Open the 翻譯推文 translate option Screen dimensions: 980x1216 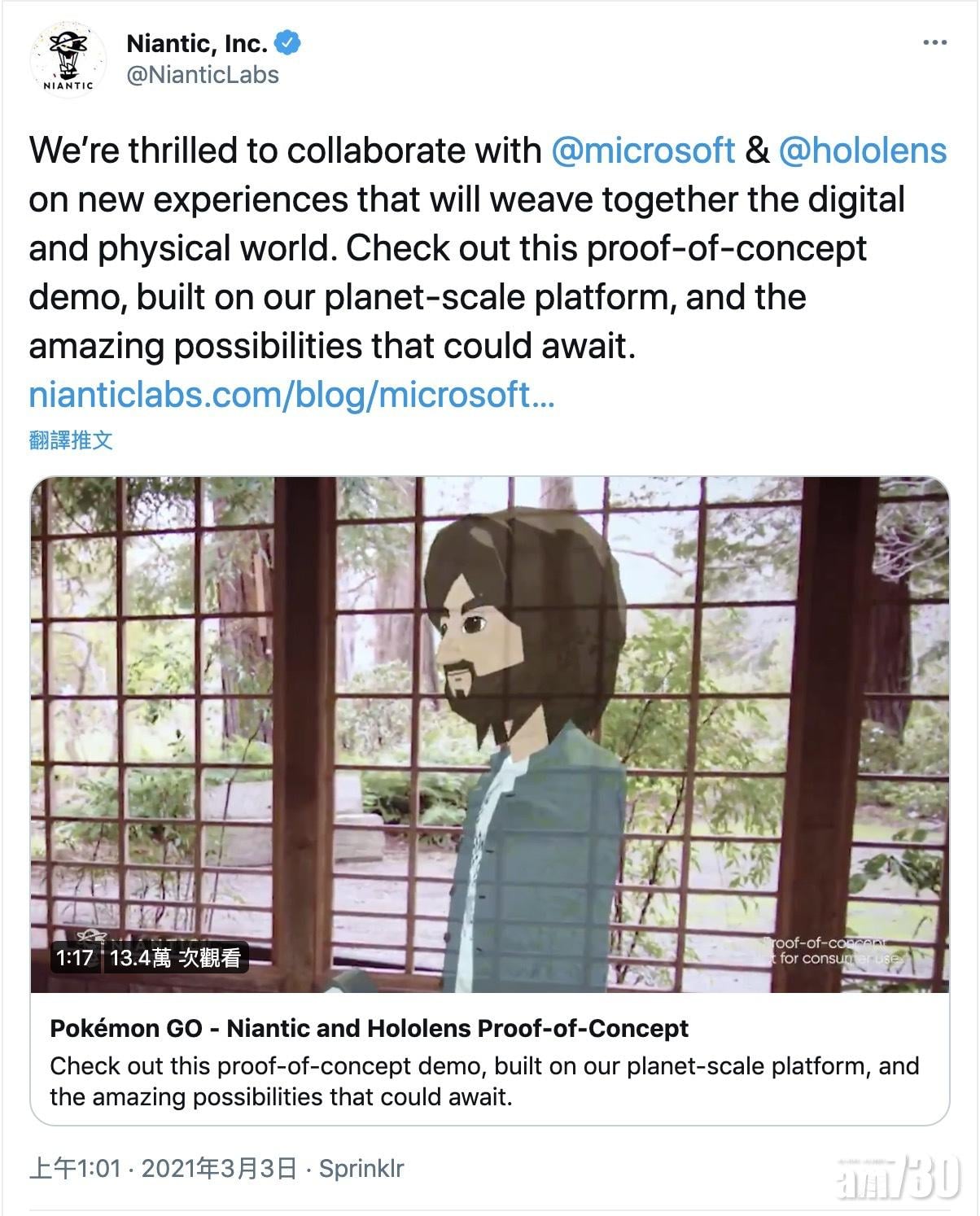[72, 440]
